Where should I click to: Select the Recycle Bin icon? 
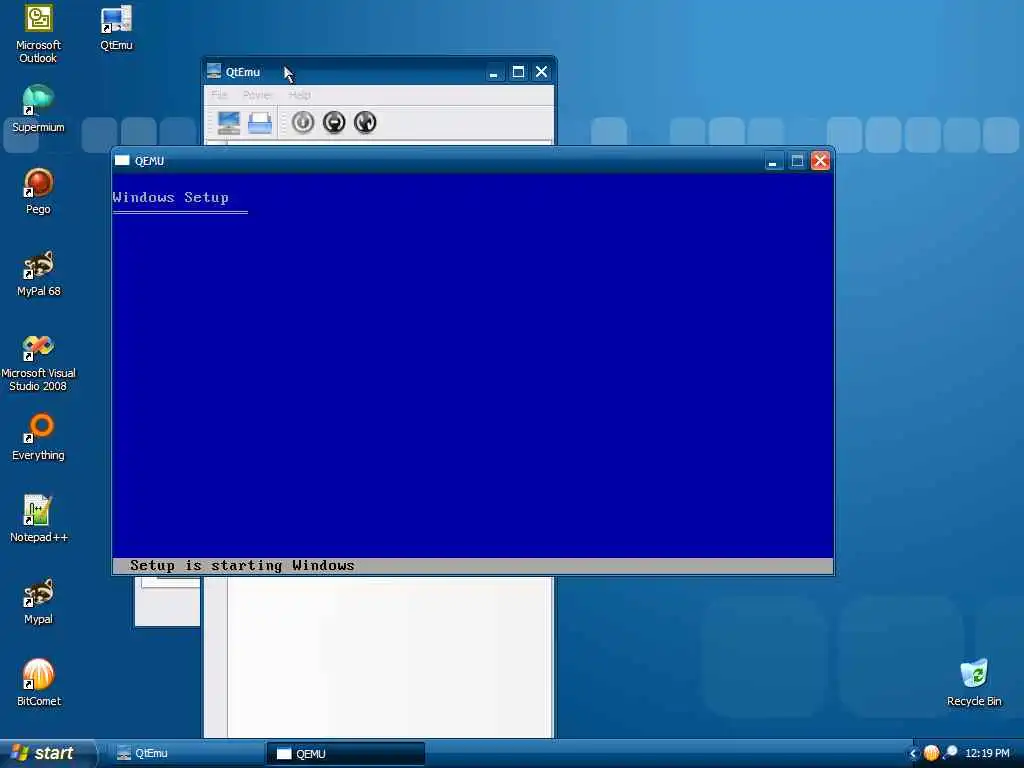pos(974,683)
